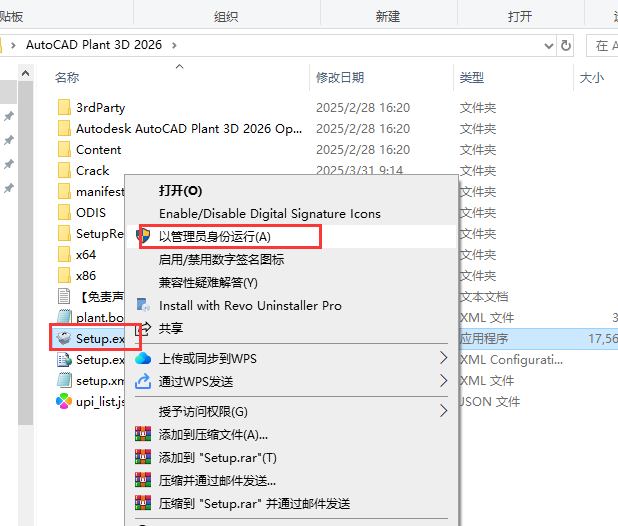
Task: Click the WPS send arrow icon
Action: pos(143,381)
